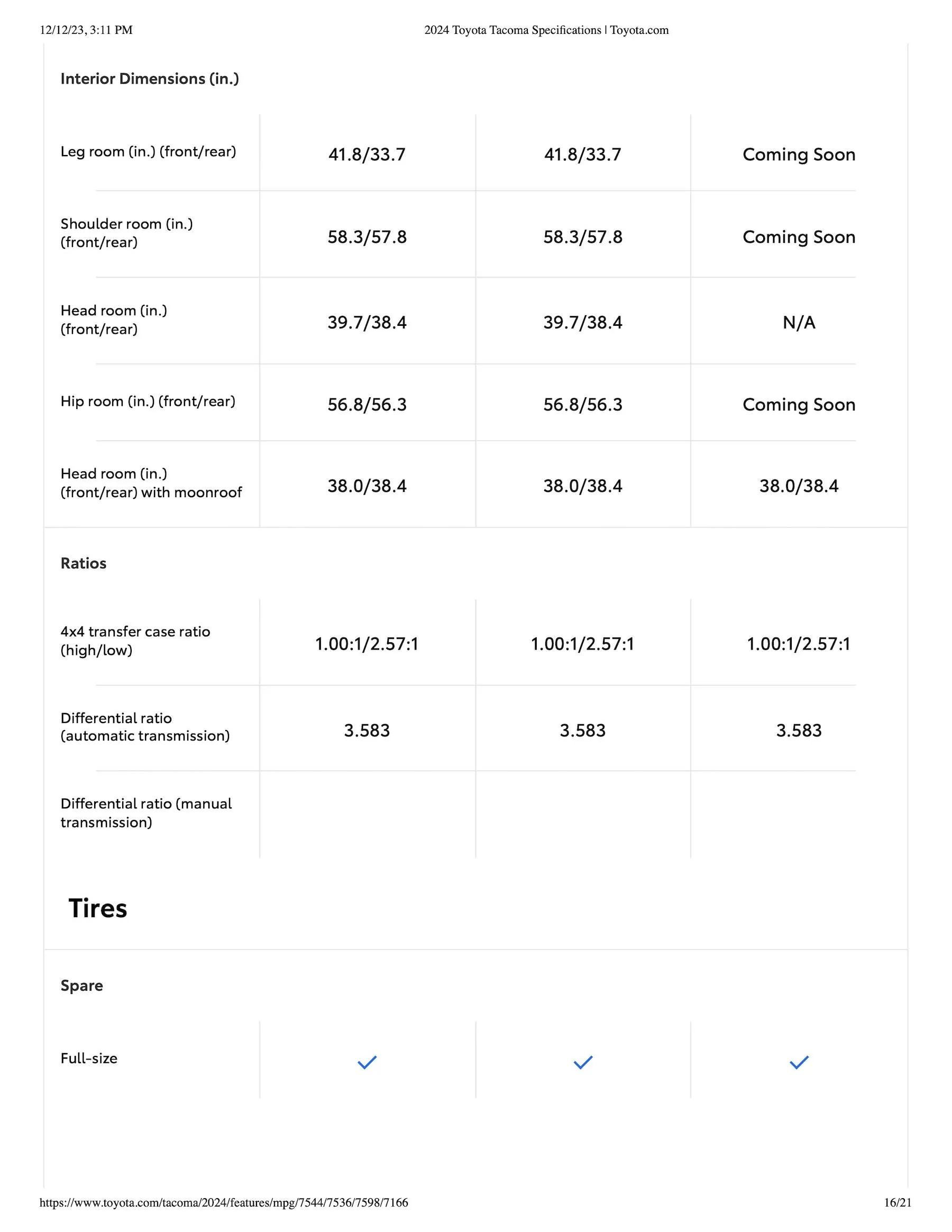Click the middle column's Full-size spare checkmark
Image resolution: width=952 pixels, height=1232 pixels.
click(583, 1062)
